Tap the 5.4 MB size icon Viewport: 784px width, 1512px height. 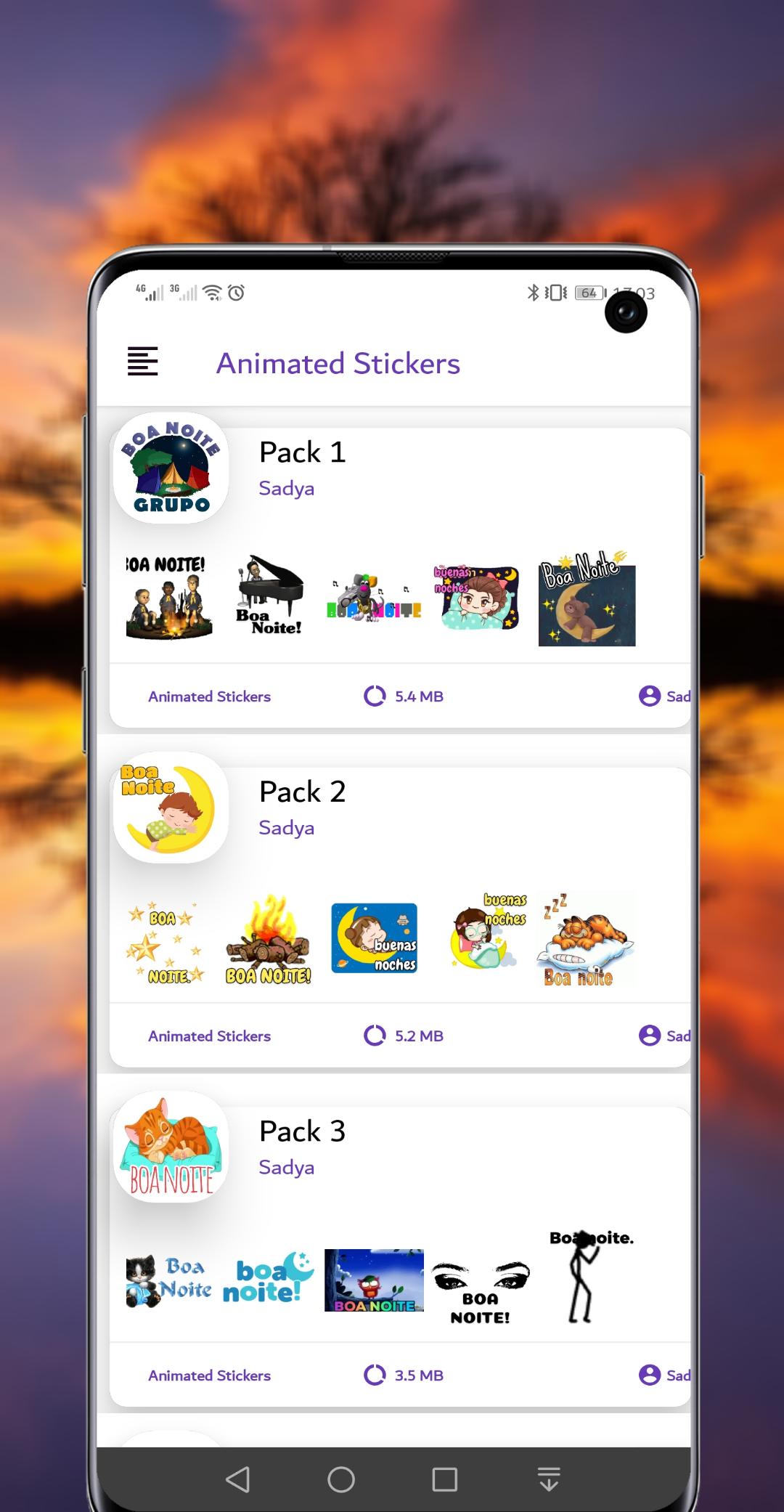(375, 696)
